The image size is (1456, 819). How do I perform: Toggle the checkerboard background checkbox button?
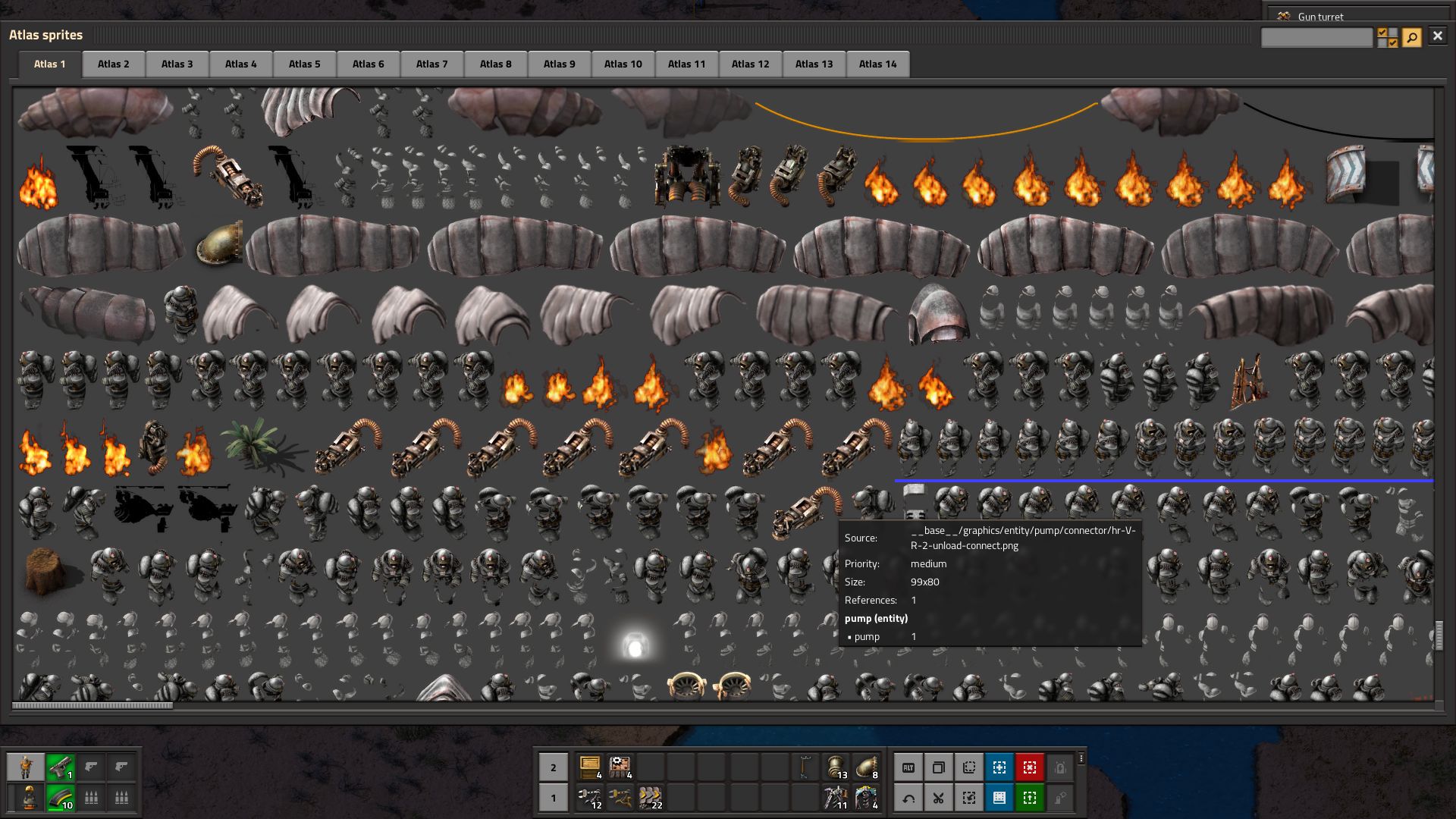click(x=1388, y=37)
